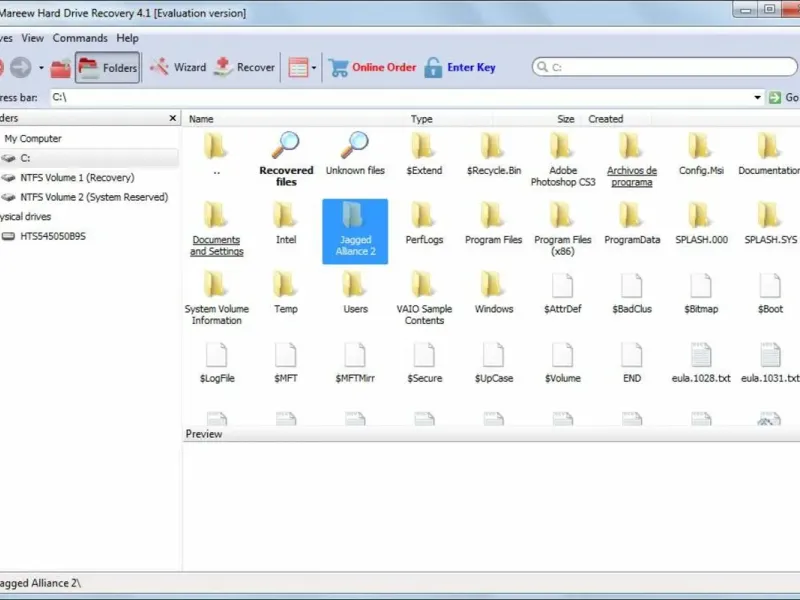Viewport: 800px width, 600px height.
Task: Select the HTS545050B9S physical drive
Action: pos(52,236)
